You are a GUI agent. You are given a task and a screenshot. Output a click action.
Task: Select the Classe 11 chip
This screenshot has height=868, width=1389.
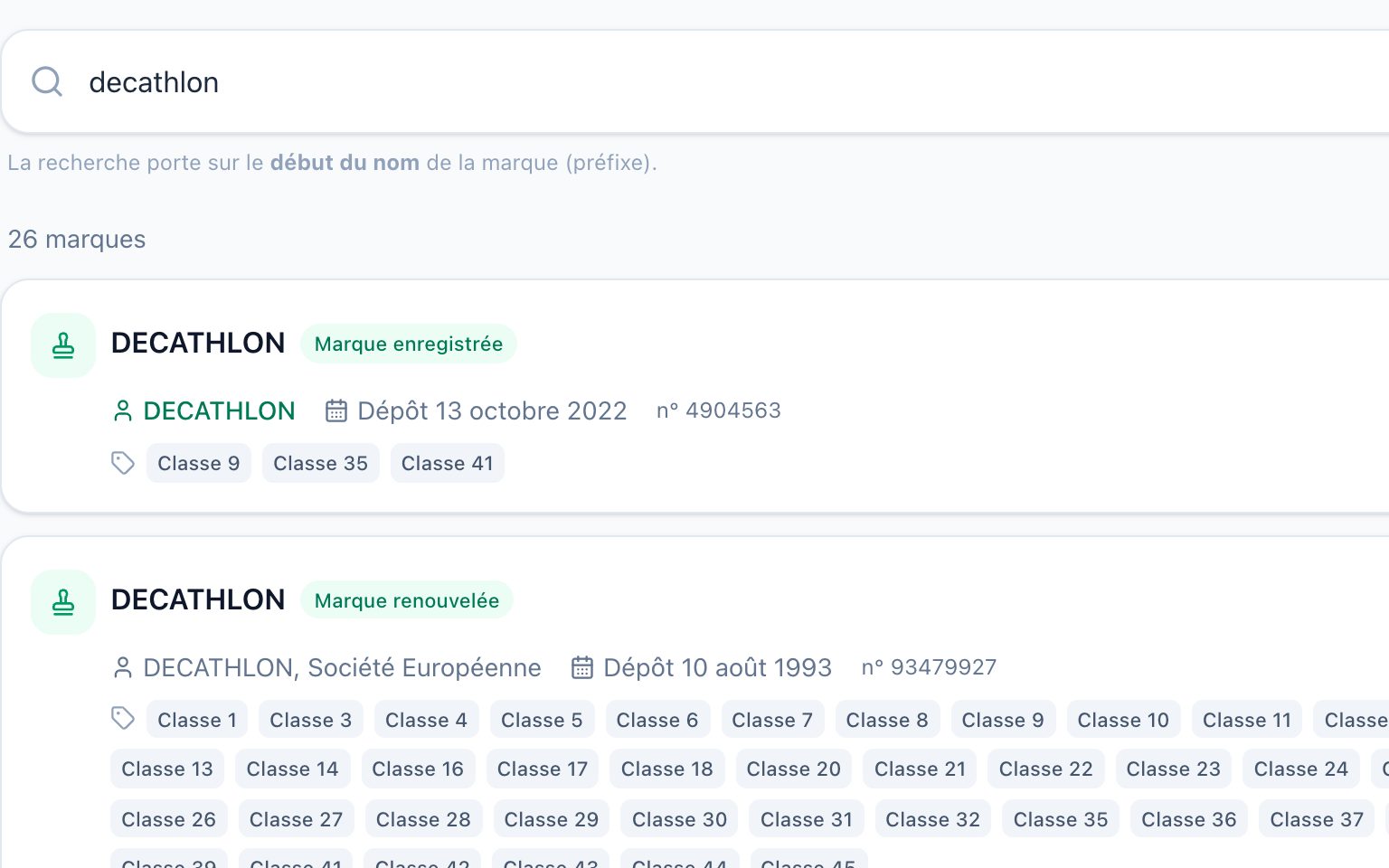[1247, 720]
